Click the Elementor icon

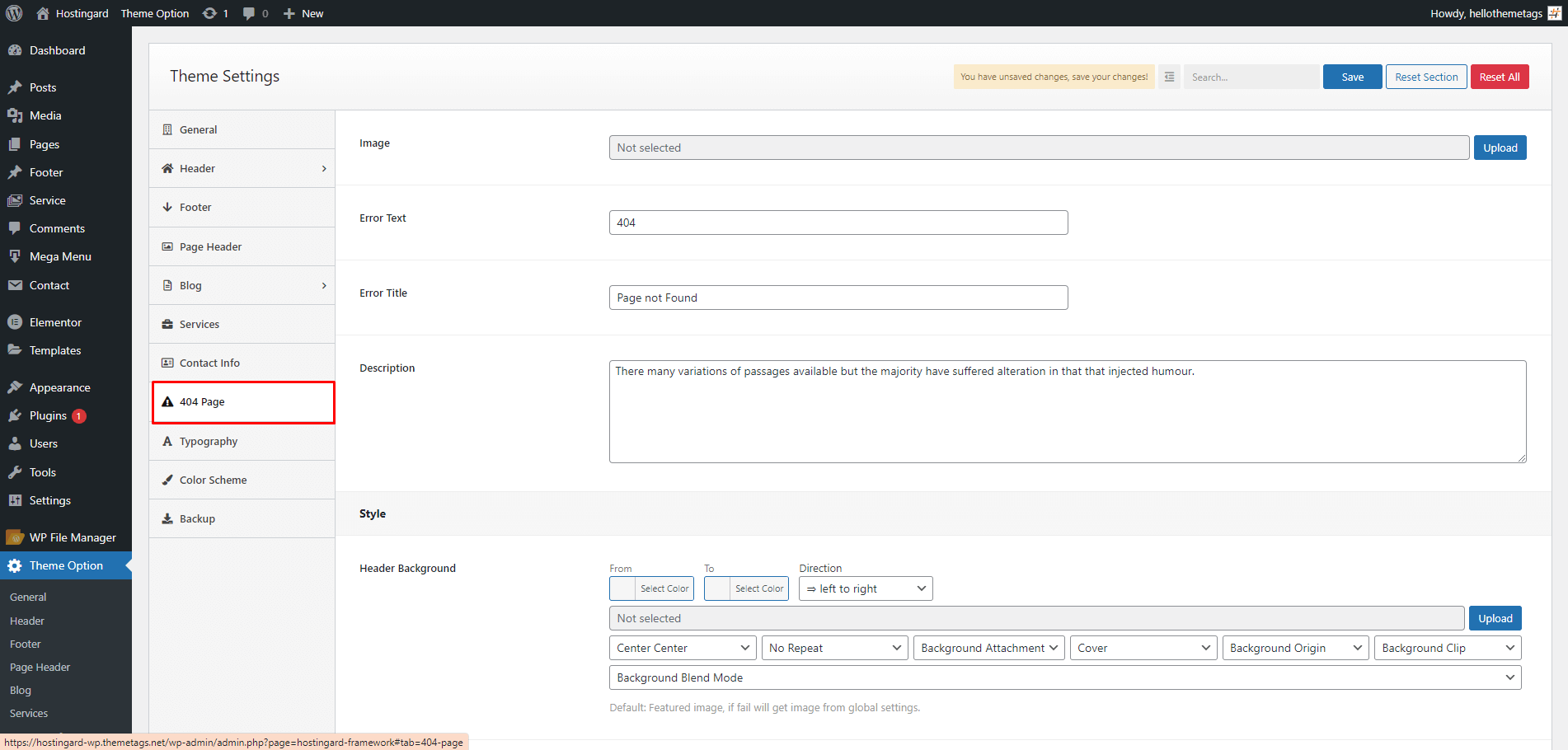(x=15, y=322)
